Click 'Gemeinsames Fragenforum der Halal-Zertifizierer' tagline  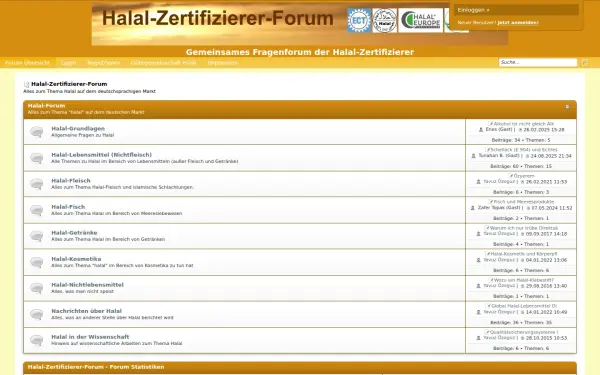coord(300,52)
